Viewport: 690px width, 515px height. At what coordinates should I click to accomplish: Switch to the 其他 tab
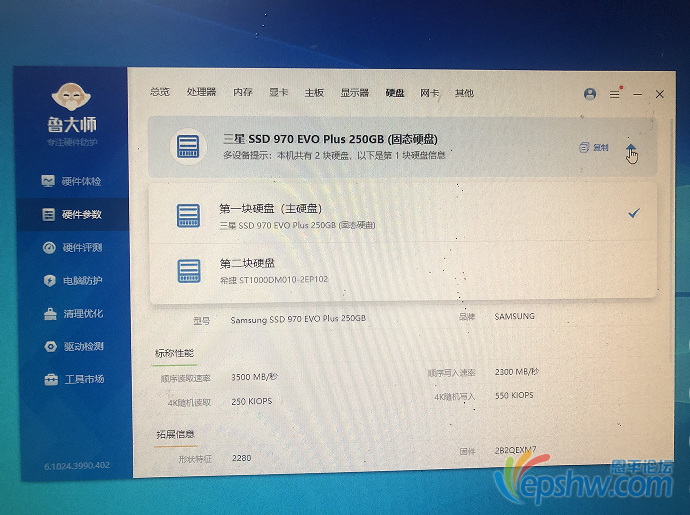pyautogui.click(x=464, y=93)
